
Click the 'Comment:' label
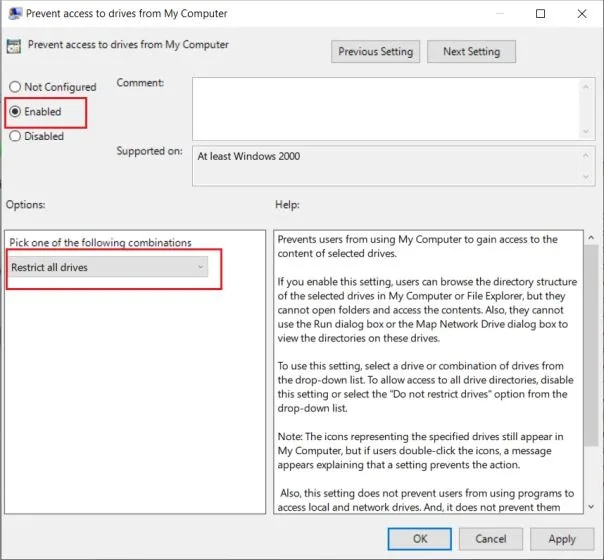[140, 82]
